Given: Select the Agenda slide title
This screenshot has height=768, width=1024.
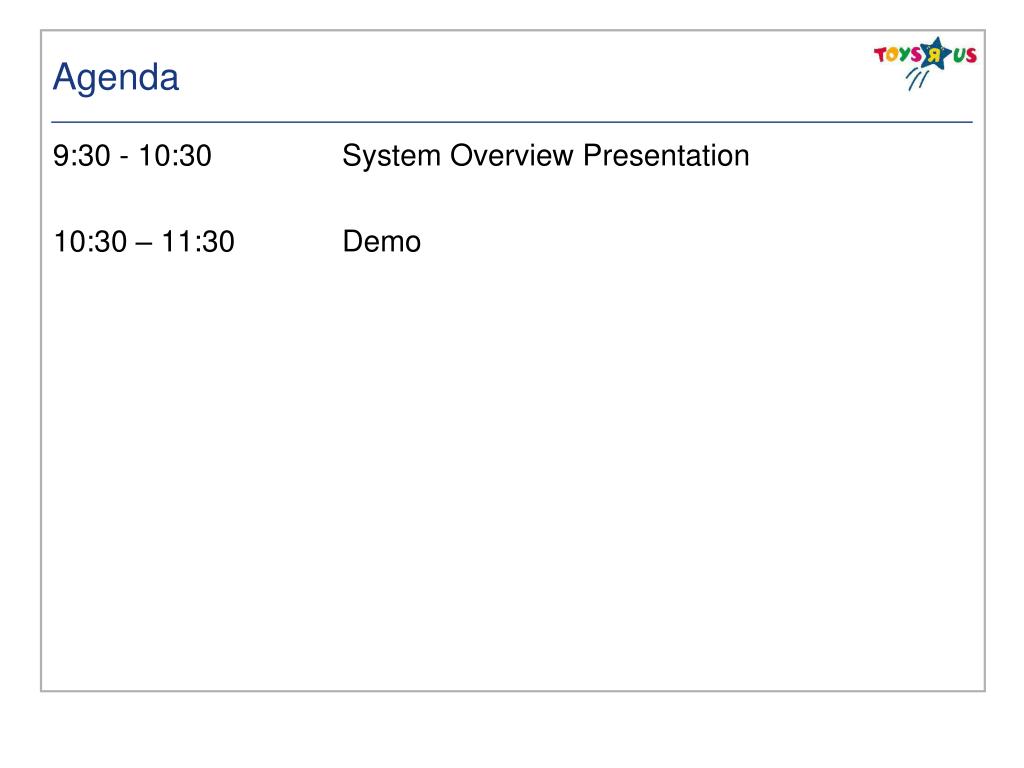Looking at the screenshot, I should pos(116,78).
